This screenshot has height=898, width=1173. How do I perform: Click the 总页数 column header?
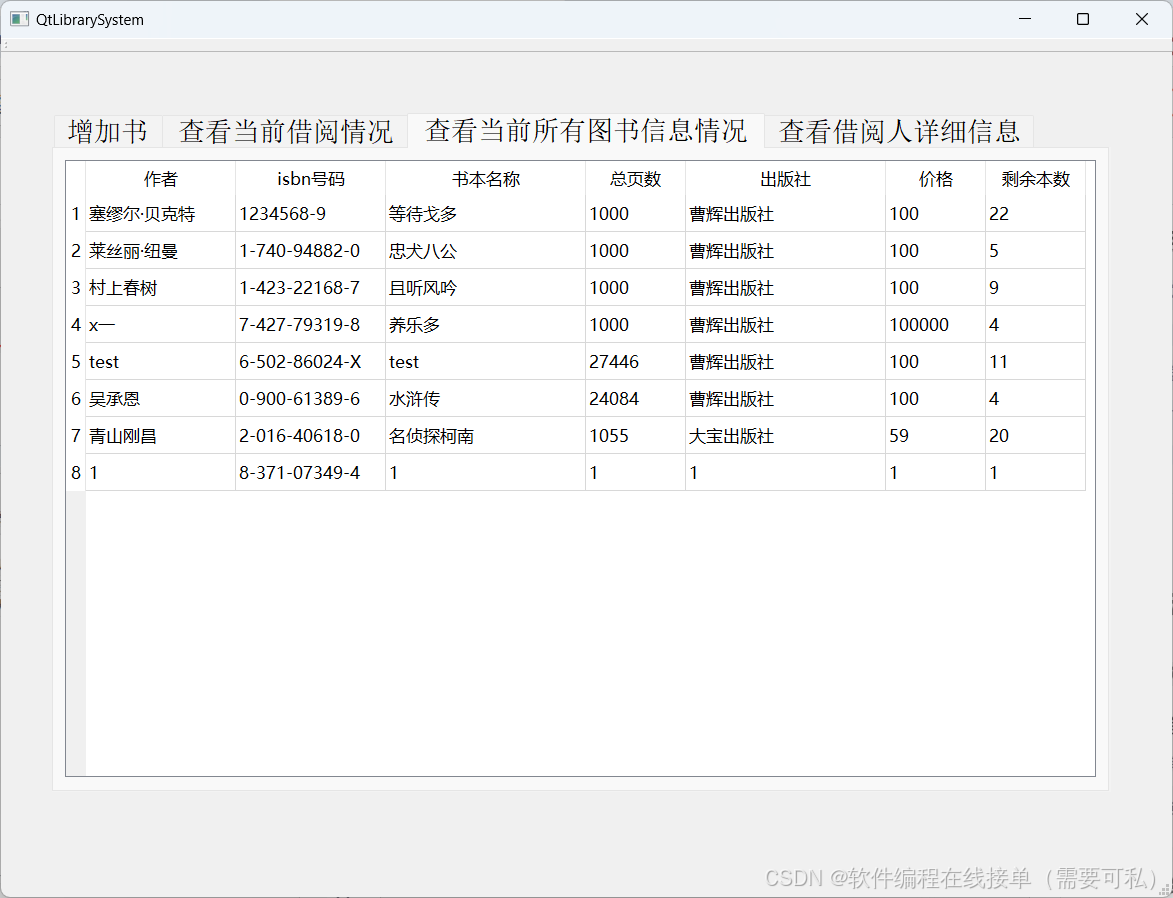pyautogui.click(x=635, y=179)
